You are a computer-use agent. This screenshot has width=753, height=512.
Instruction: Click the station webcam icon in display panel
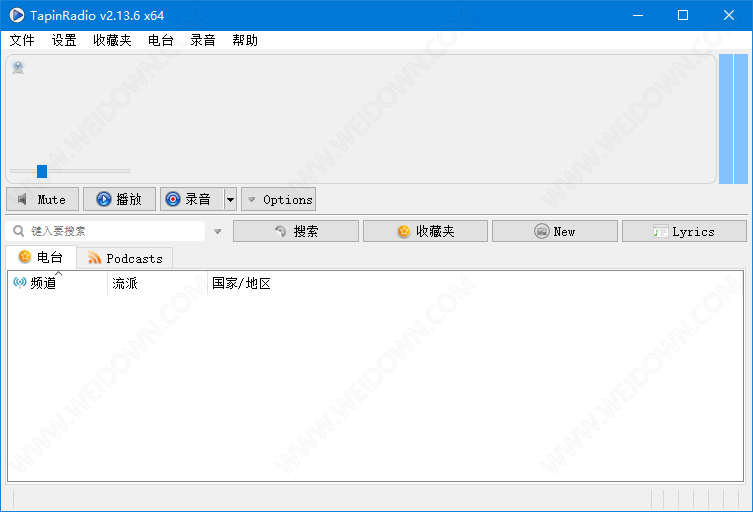click(18, 67)
